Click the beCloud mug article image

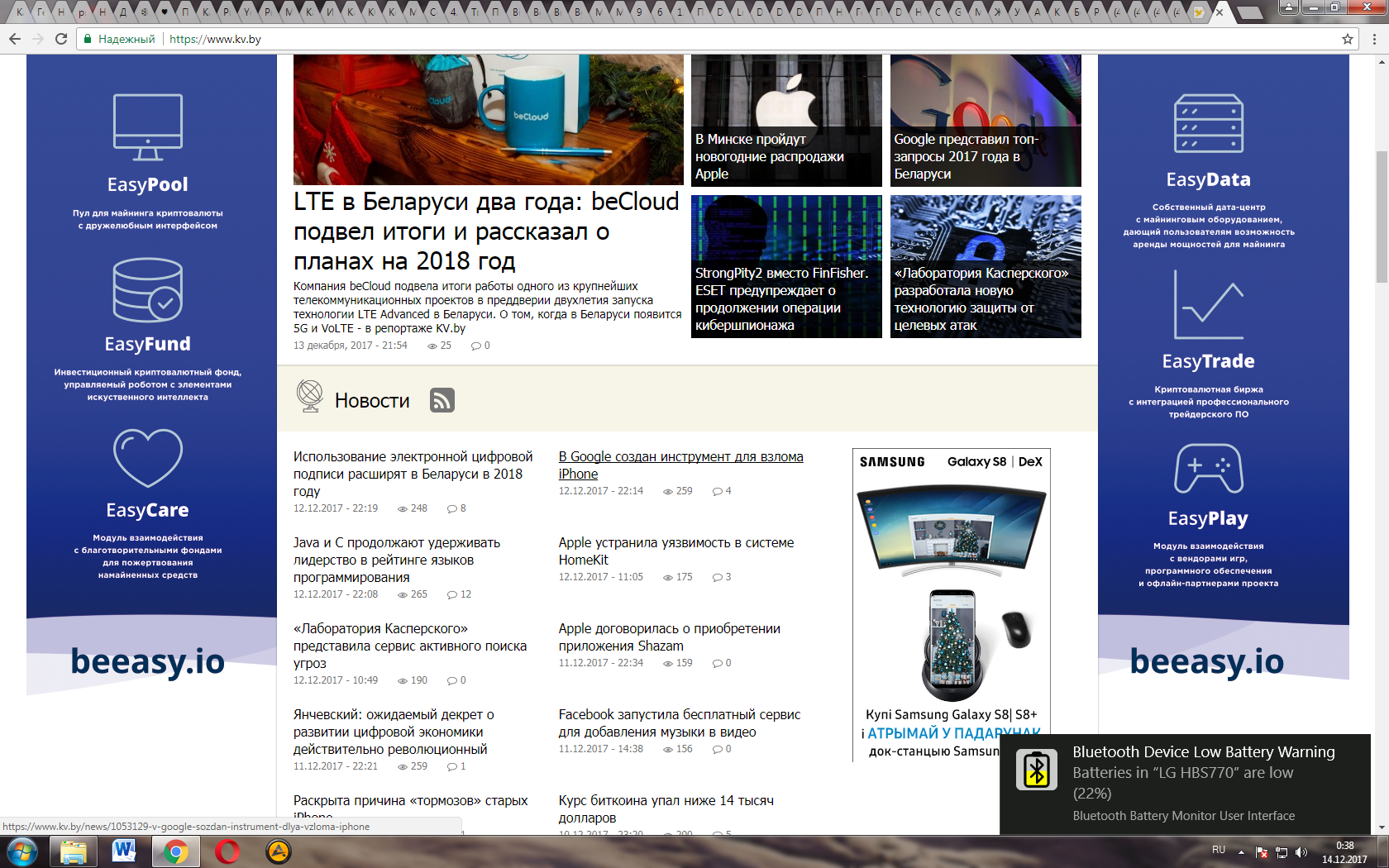tap(489, 120)
